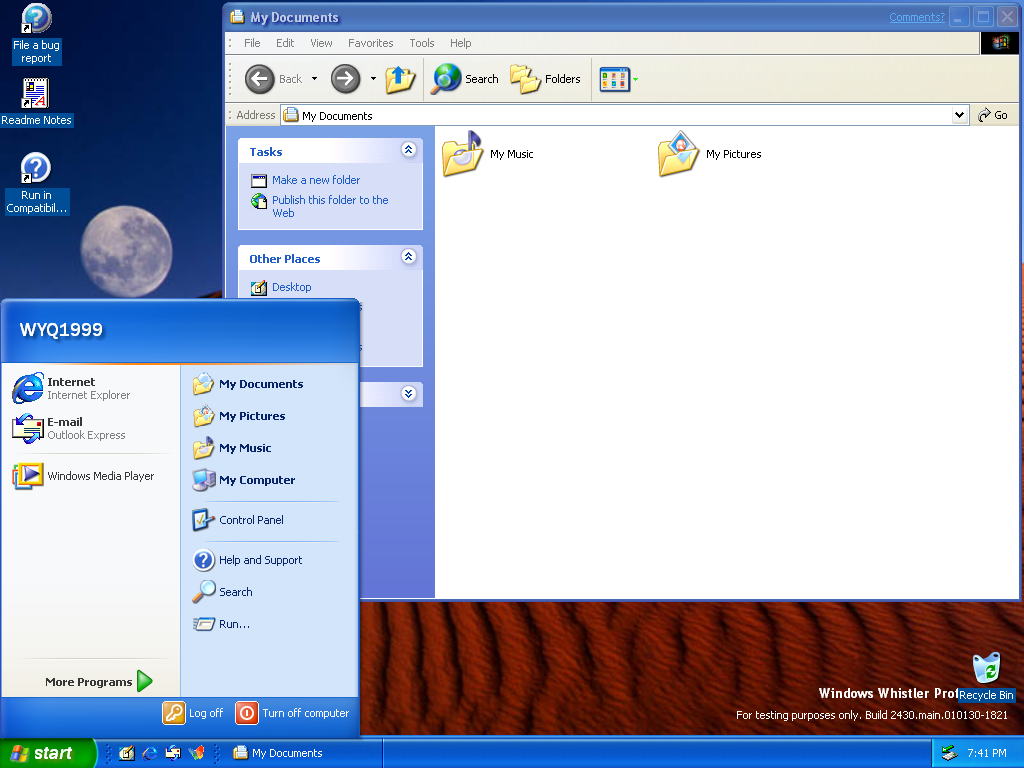The height and width of the screenshot is (768, 1024).
Task: Open the Tools menu
Action: [x=422, y=43]
